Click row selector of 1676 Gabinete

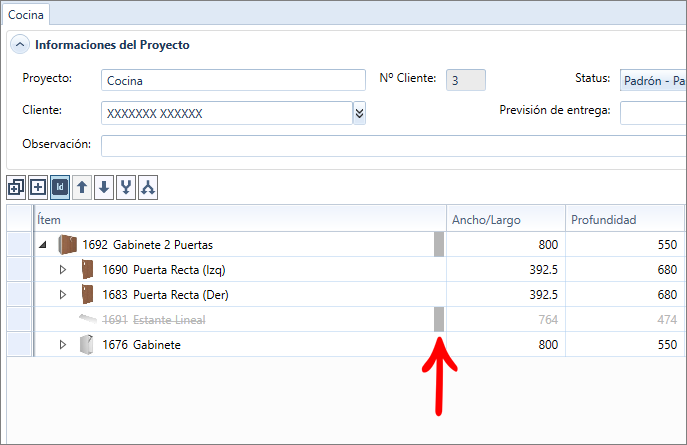click(19, 344)
